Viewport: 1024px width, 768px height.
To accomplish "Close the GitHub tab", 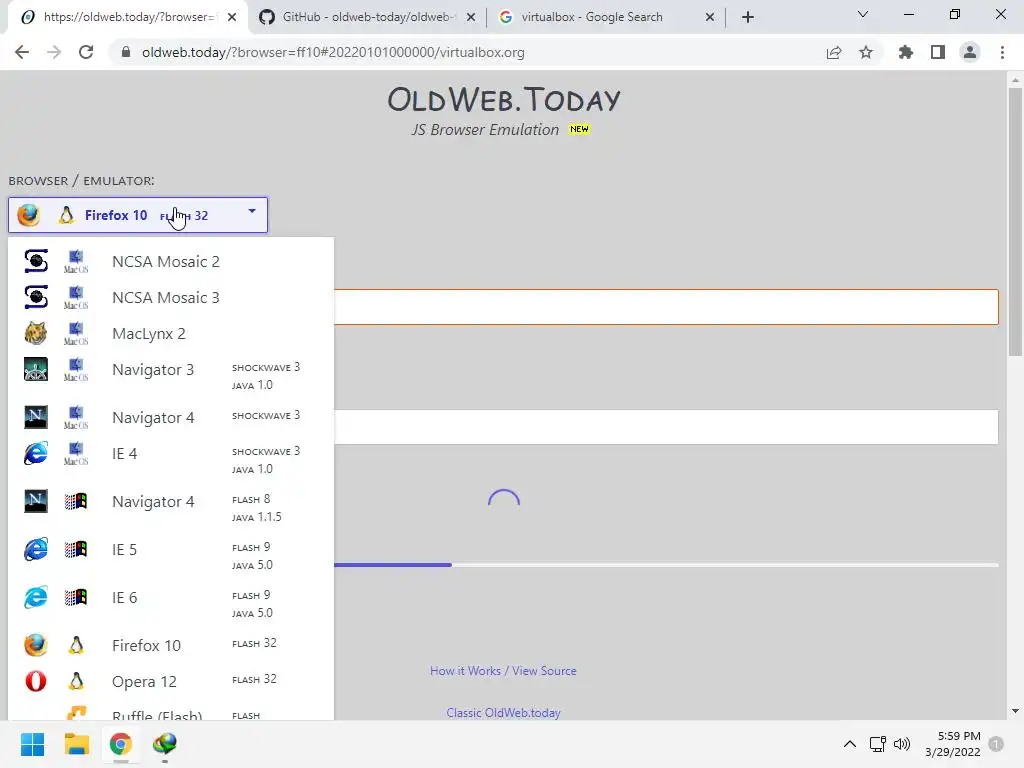I will pyautogui.click(x=471, y=18).
